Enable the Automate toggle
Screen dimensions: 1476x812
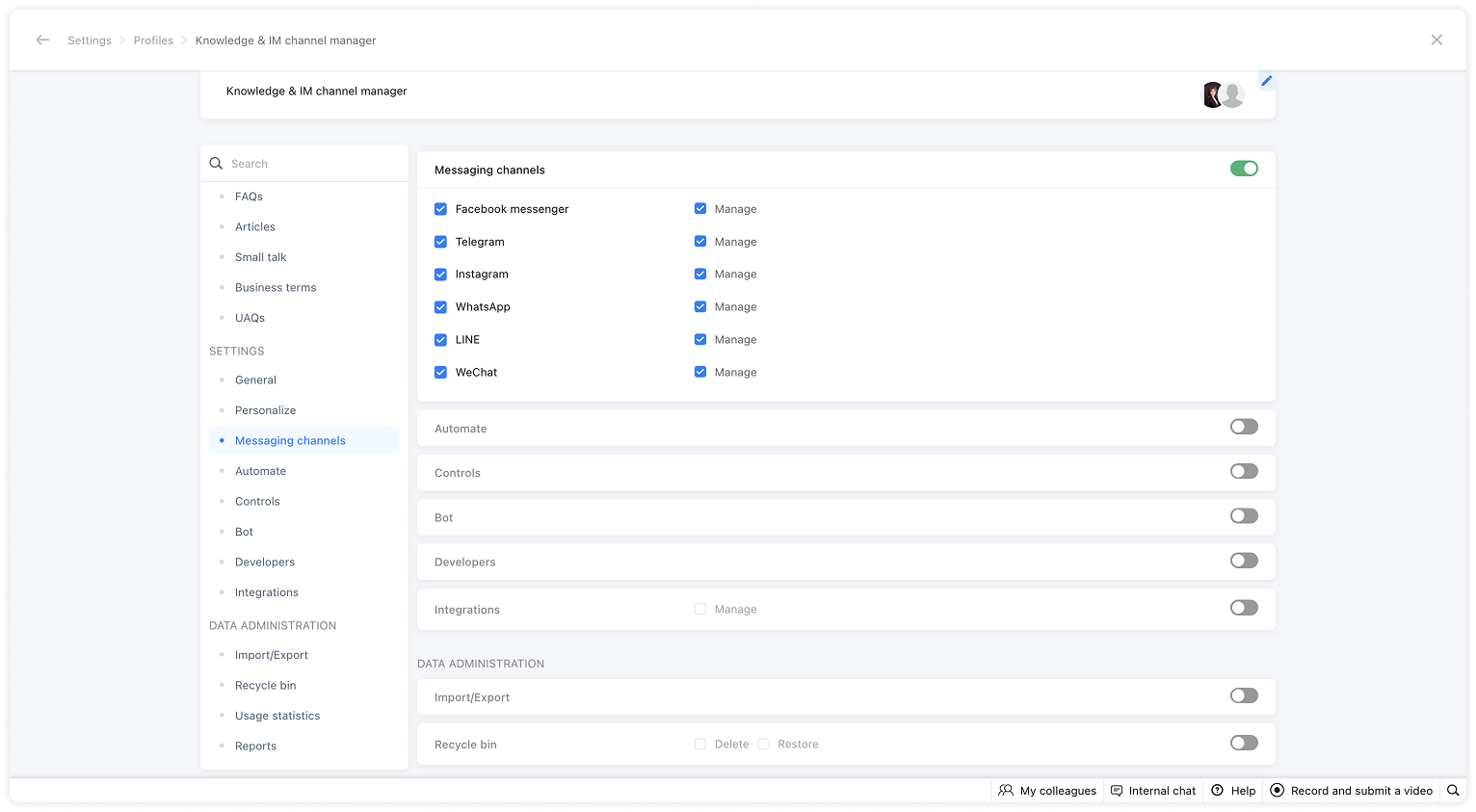click(1244, 427)
